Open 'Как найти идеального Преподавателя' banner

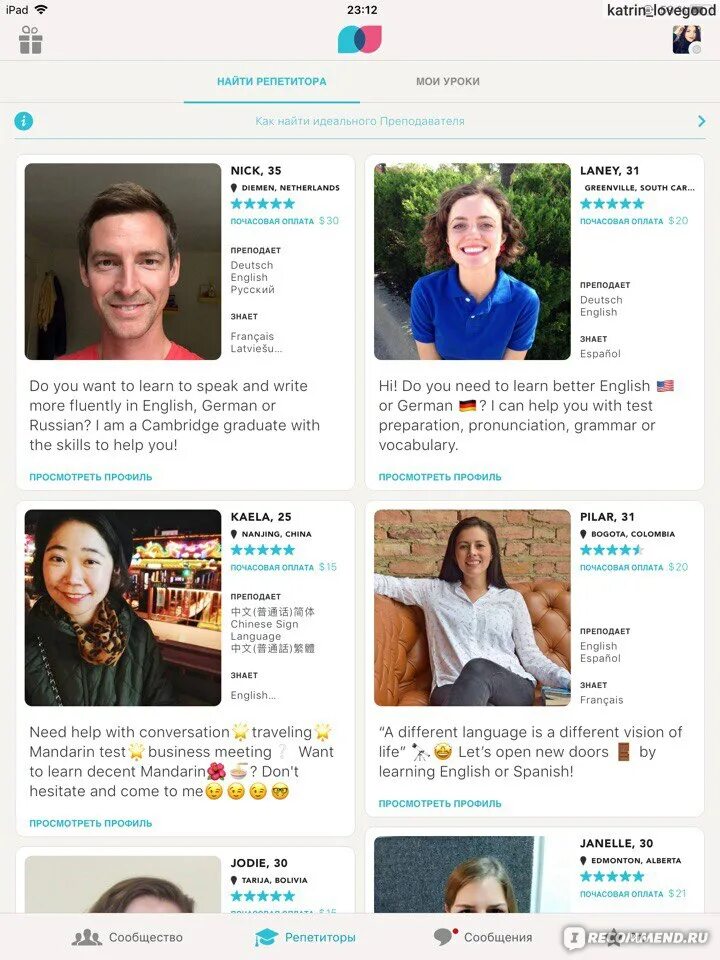tap(360, 121)
